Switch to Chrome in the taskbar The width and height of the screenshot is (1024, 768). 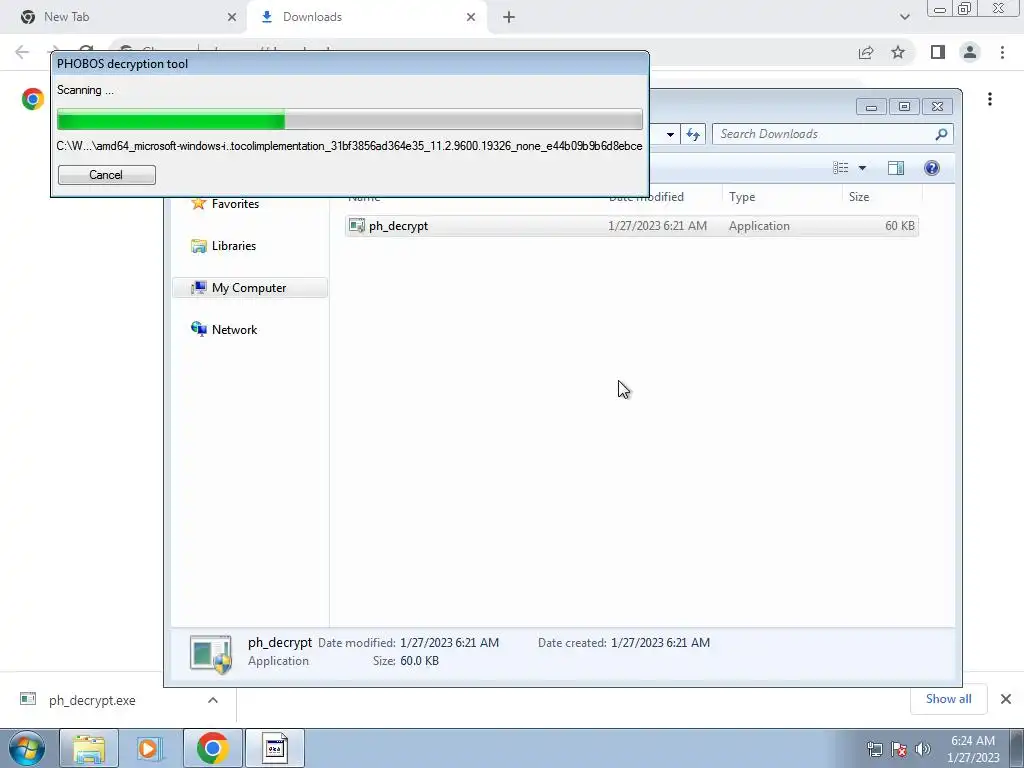pos(212,748)
